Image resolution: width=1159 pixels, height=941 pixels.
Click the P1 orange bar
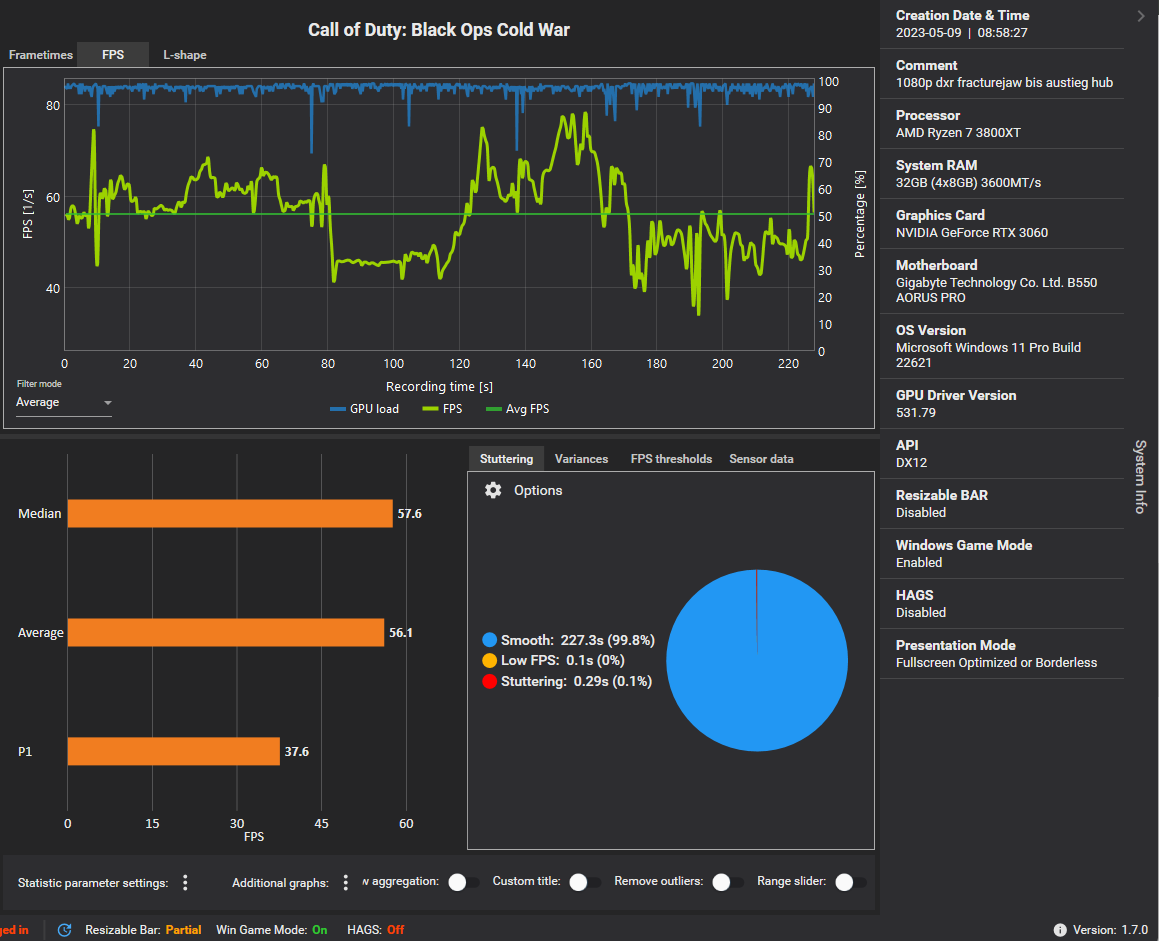174,751
